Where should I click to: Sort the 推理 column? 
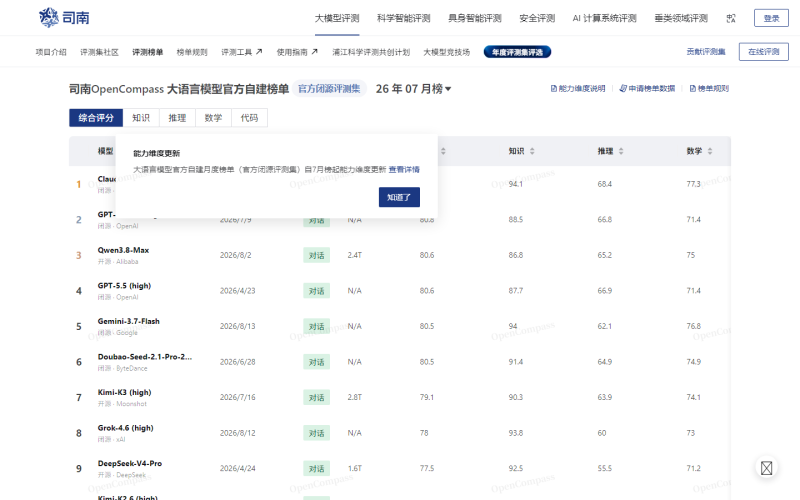(x=621, y=151)
